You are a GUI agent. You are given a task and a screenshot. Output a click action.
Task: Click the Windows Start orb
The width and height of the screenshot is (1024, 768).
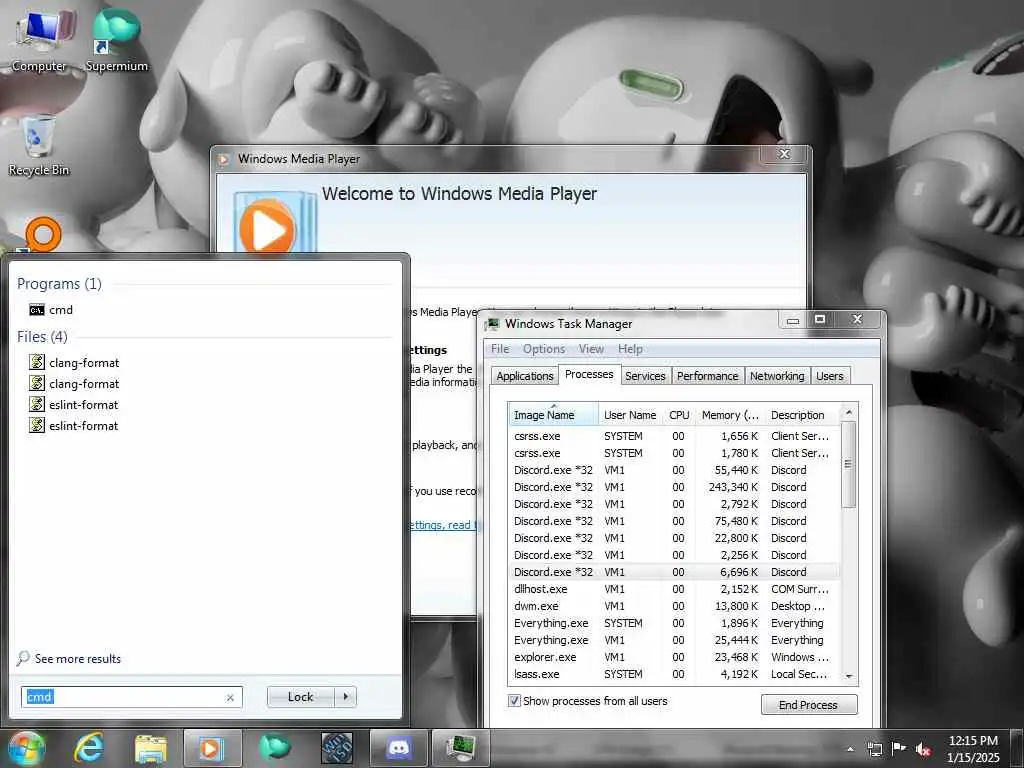click(x=27, y=748)
